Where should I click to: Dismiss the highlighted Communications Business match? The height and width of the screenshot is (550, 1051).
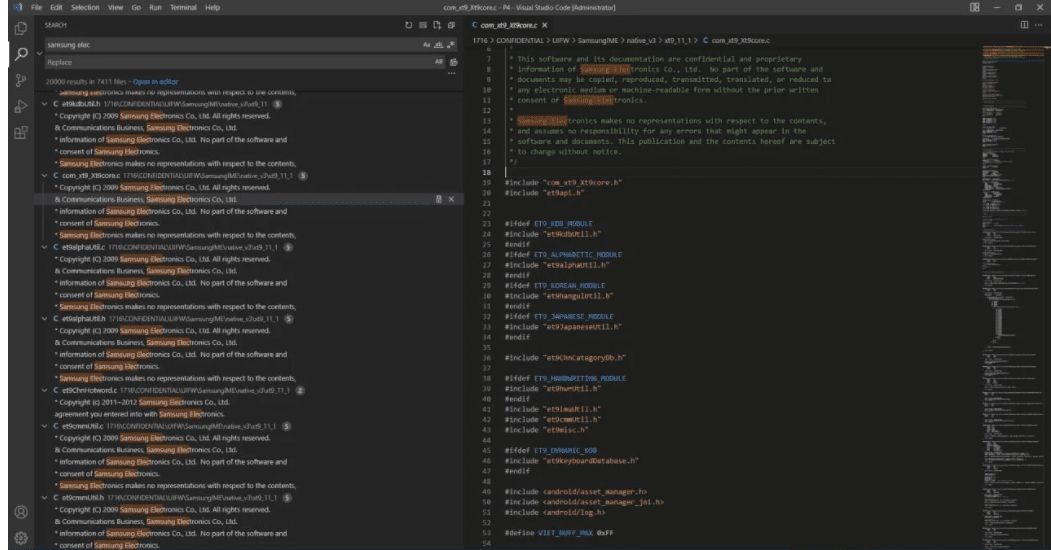click(451, 199)
